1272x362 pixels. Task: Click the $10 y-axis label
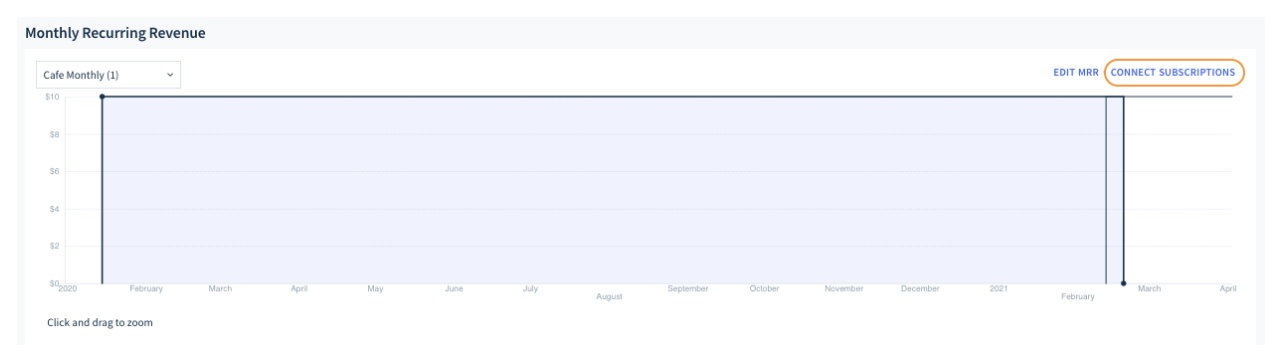click(x=52, y=97)
